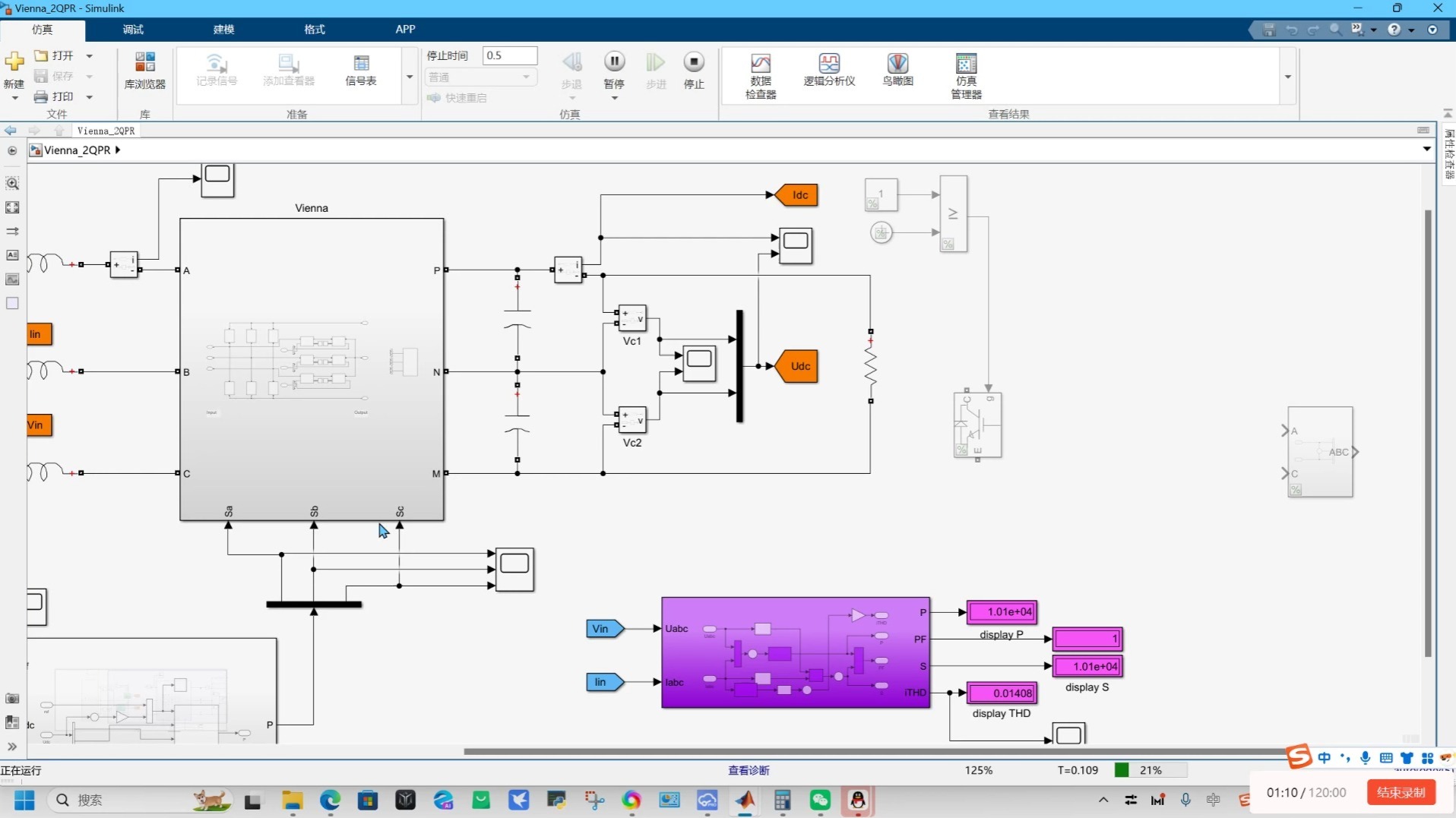The image size is (1456, 818).
Task: Click Fit to View in left palette
Action: coord(12,207)
